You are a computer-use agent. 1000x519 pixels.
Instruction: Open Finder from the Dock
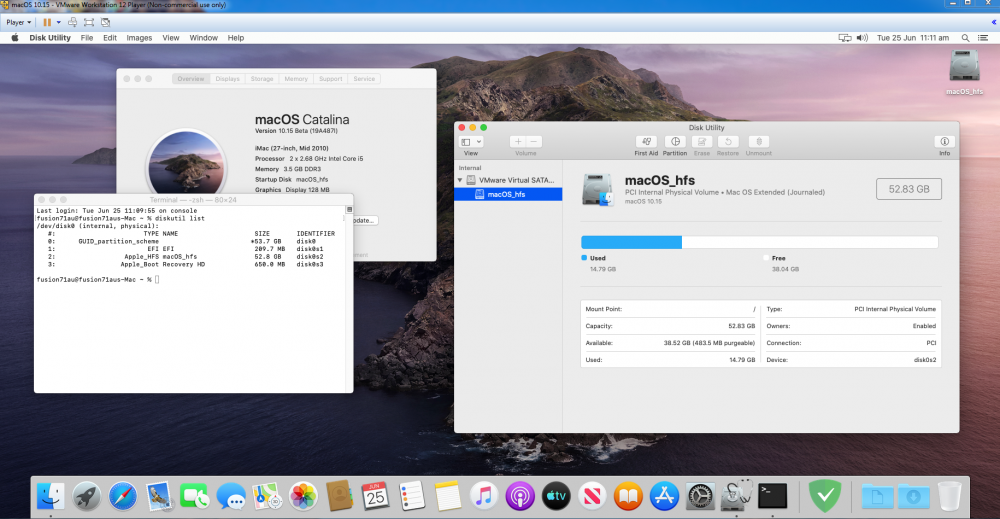[x=50, y=495]
